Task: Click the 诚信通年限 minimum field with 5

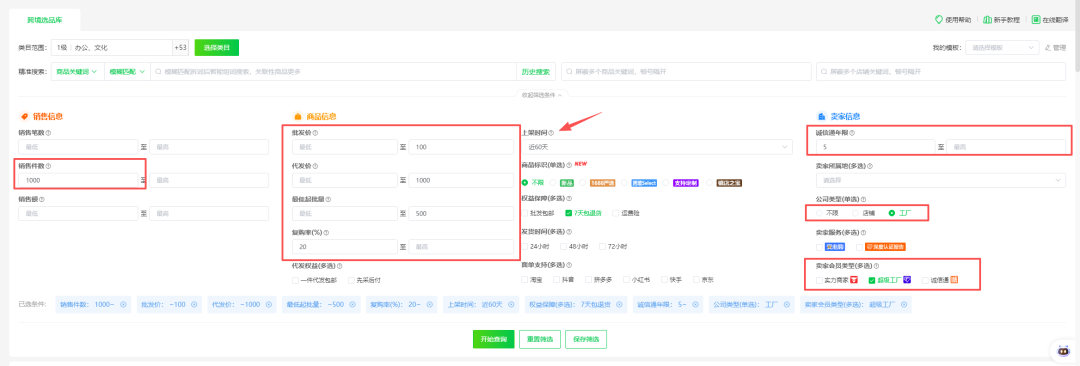Action: [875, 147]
